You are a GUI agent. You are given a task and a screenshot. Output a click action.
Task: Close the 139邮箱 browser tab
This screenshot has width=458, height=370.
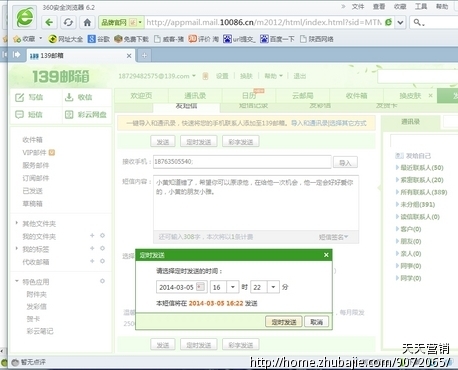pyautogui.click(x=129, y=56)
